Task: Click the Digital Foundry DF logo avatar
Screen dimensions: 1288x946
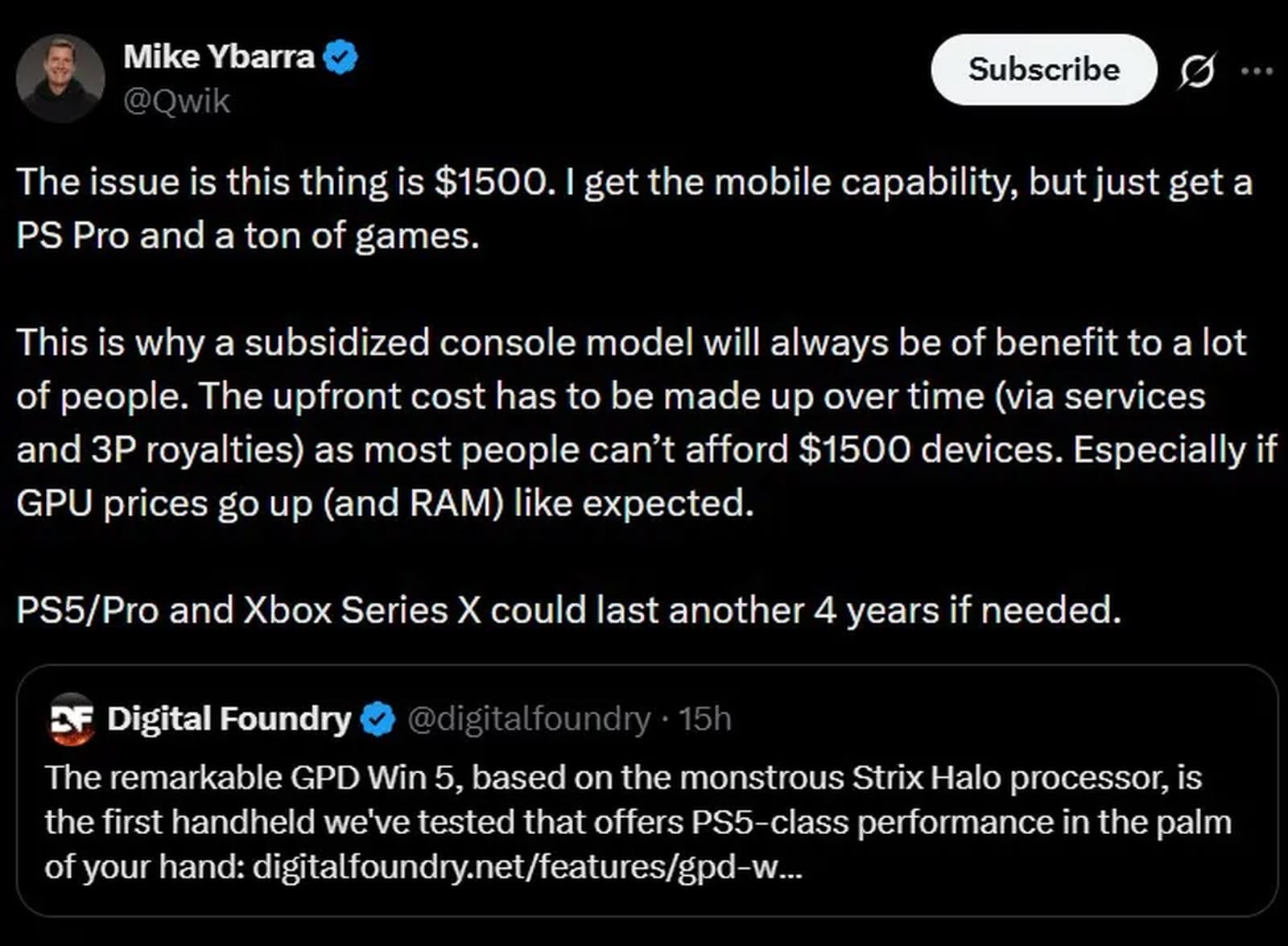Action: (72, 717)
